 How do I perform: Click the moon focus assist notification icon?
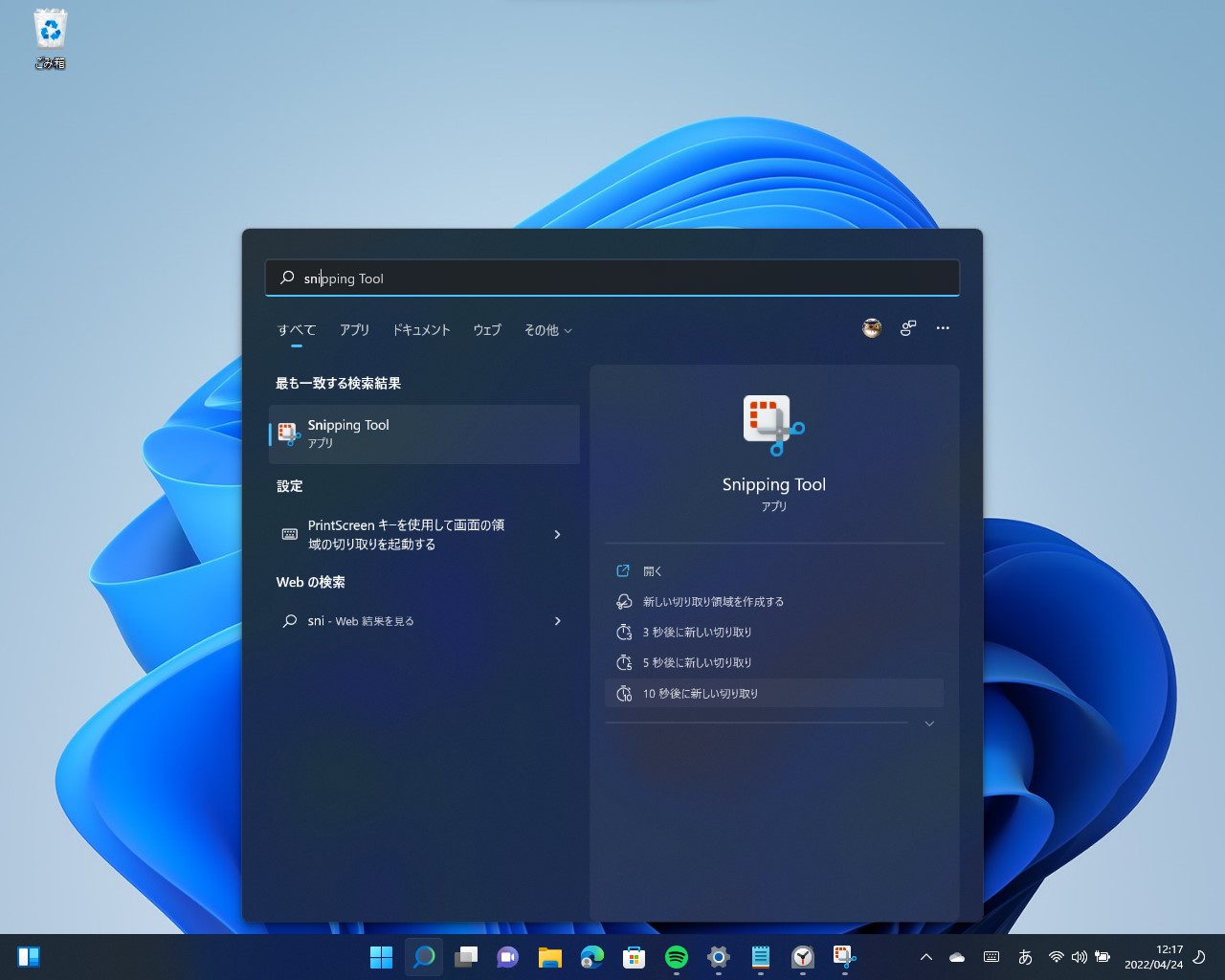1199,957
